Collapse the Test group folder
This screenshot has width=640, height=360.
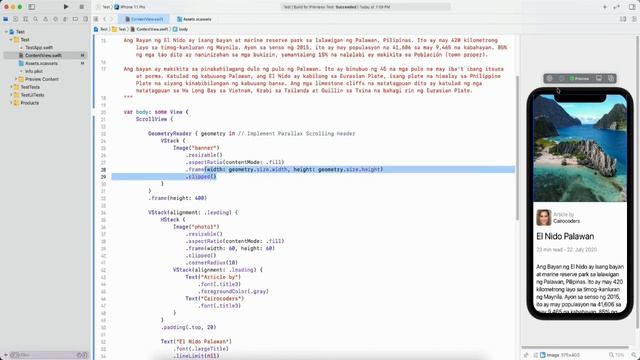(11, 40)
